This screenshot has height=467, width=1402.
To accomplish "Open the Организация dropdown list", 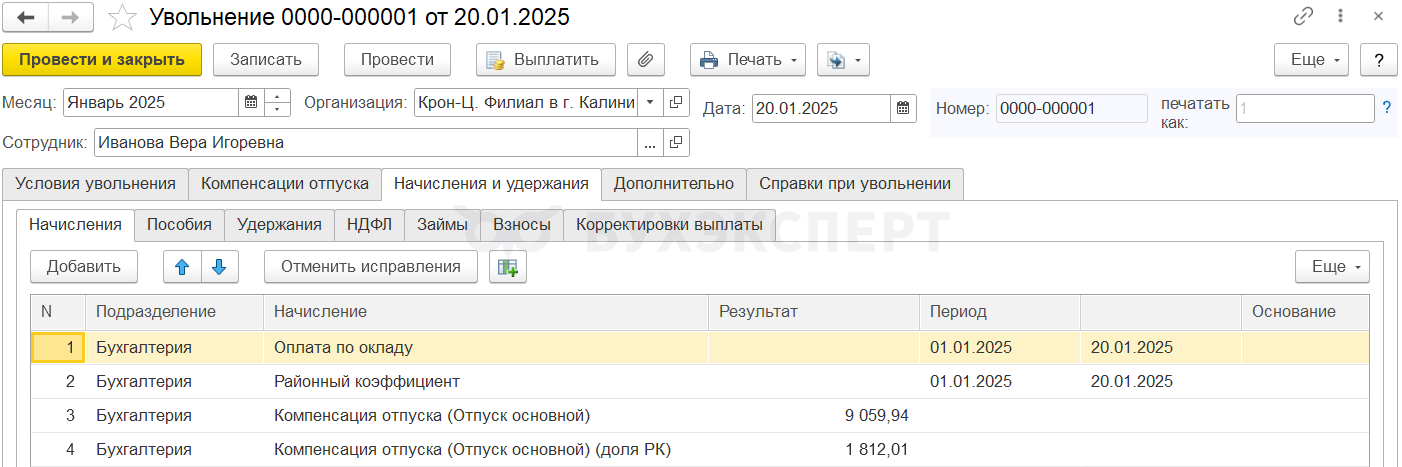I will (x=650, y=102).
